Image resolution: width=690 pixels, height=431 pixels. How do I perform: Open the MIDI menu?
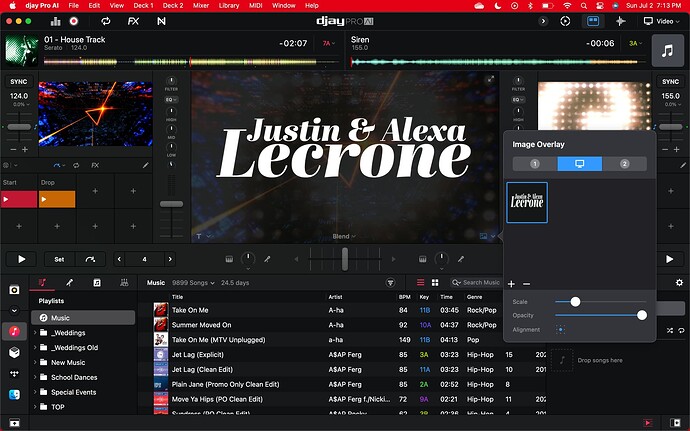click(256, 5)
